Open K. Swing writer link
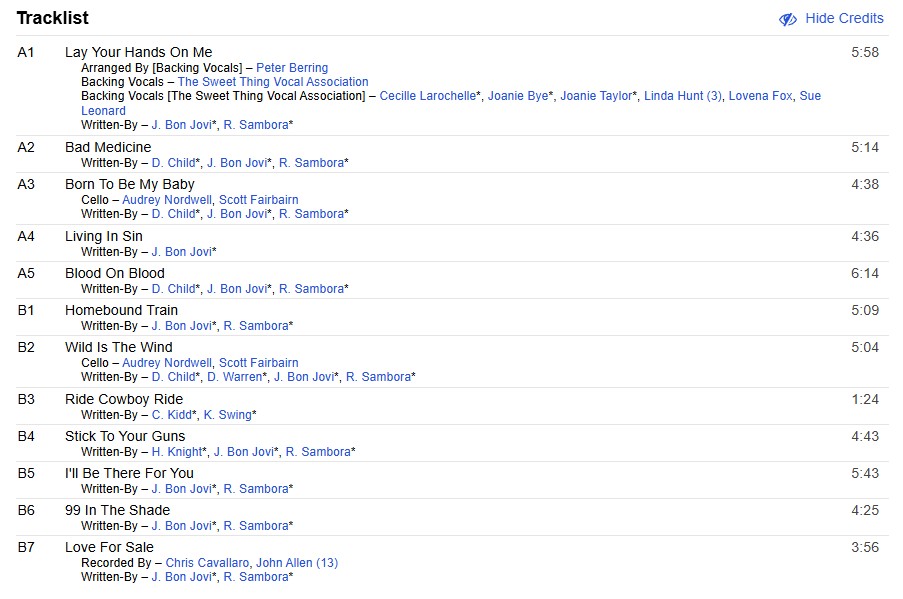 coord(227,414)
